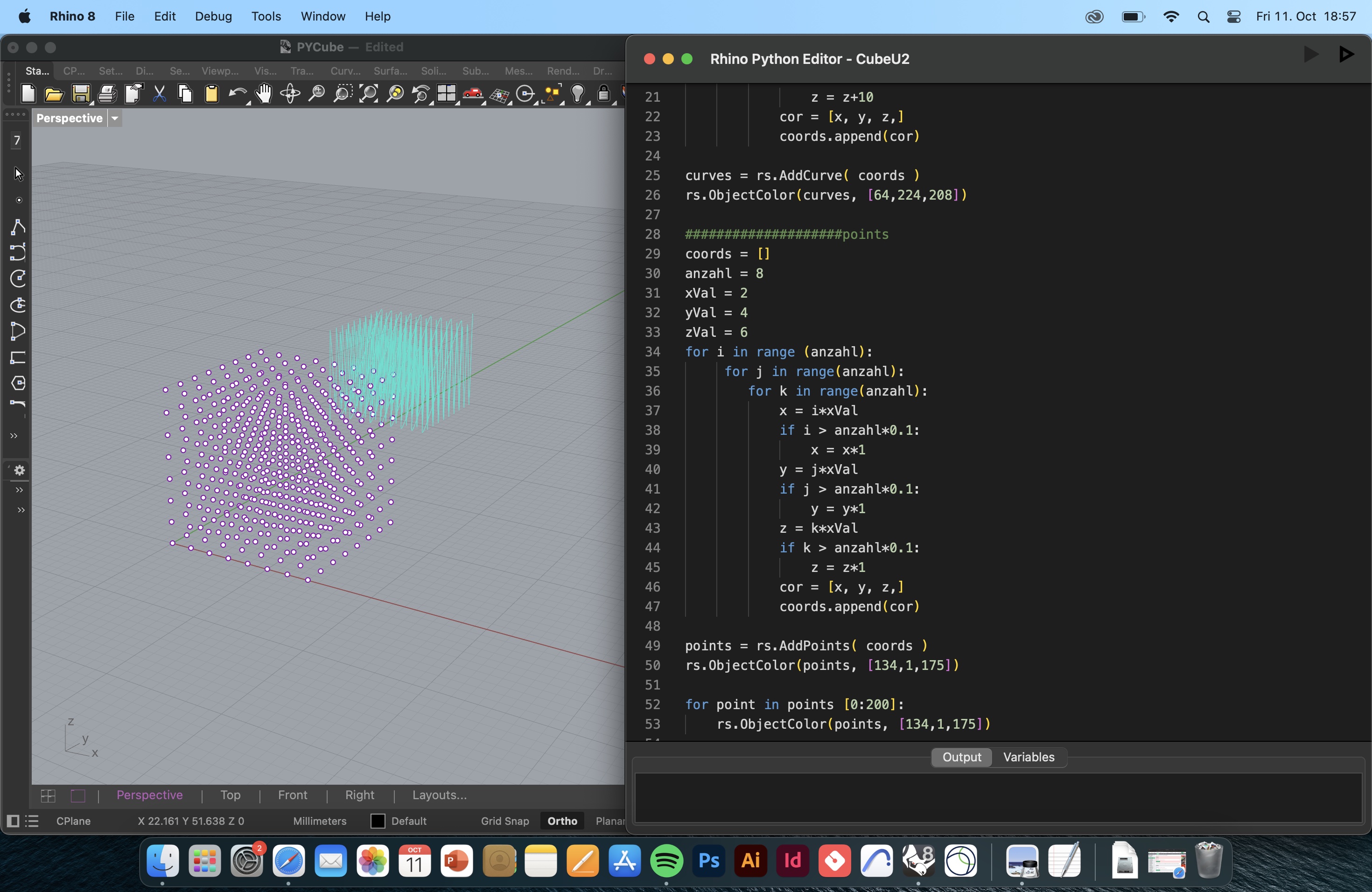This screenshot has height=892, width=1372.
Task: Switch to the Front viewport
Action: [x=294, y=795]
